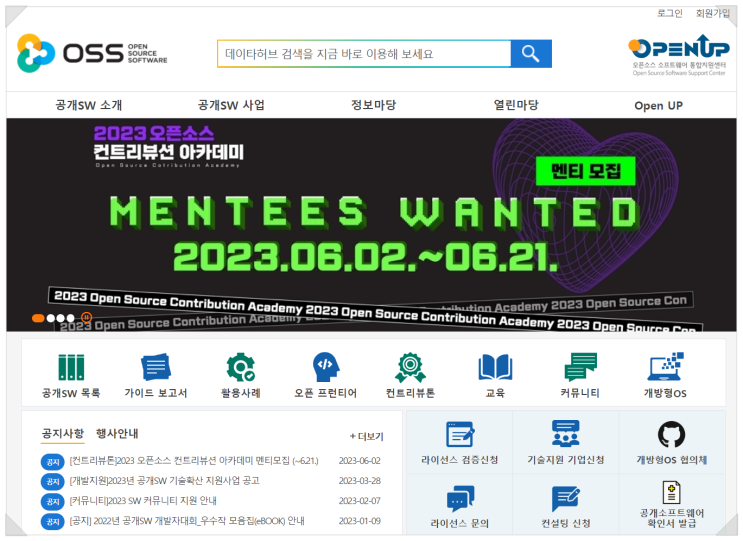Click the MENTEES WANTED banner image
Screen dimensions: 743x541
[372, 225]
